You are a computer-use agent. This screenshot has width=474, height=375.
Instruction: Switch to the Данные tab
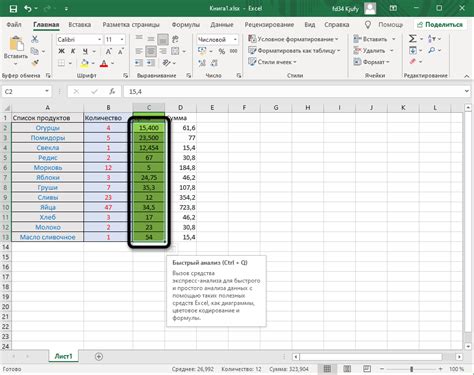[222, 25]
